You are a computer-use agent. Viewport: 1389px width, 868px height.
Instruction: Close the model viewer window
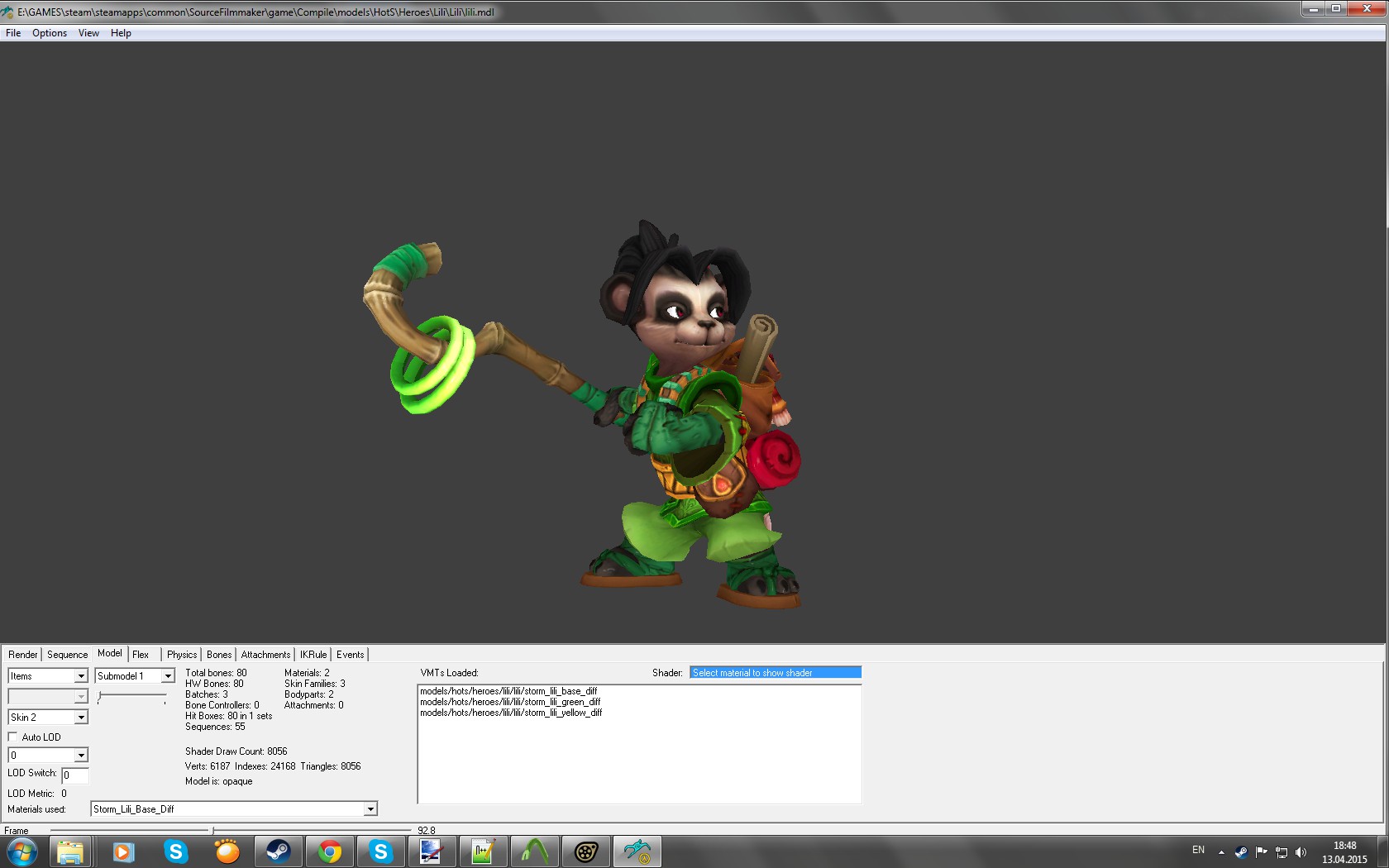tap(1367, 9)
